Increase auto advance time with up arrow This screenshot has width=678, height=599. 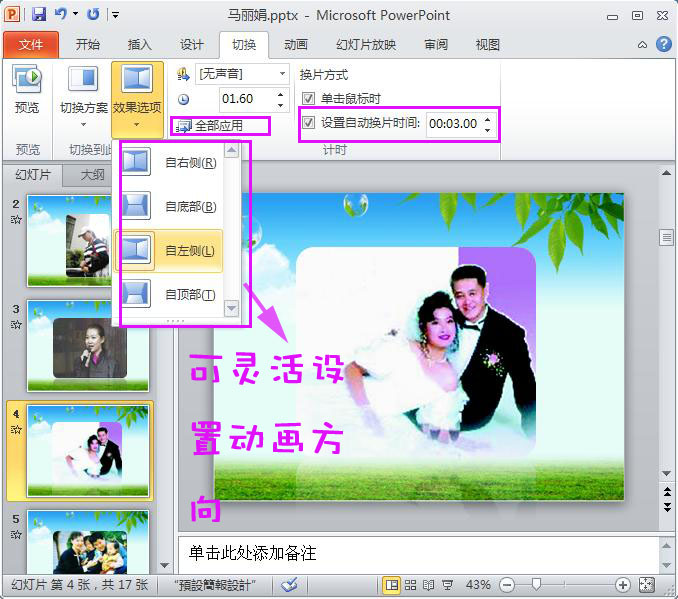(x=488, y=119)
